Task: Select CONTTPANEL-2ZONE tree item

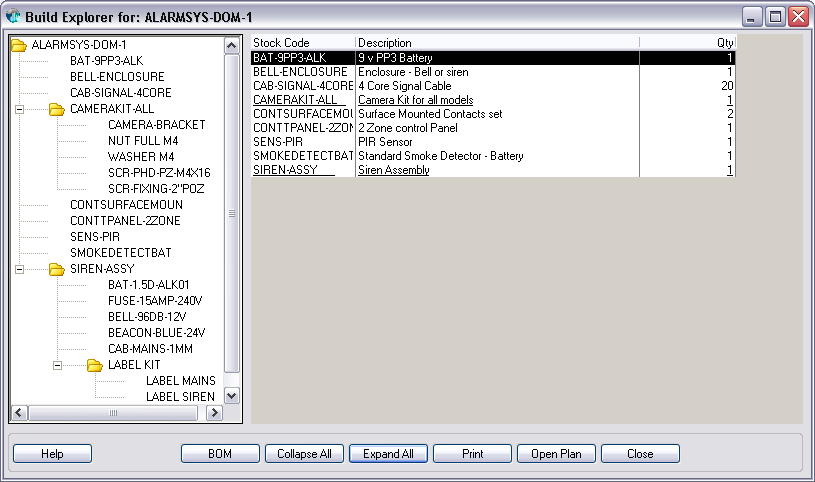Action: pyautogui.click(x=125, y=221)
